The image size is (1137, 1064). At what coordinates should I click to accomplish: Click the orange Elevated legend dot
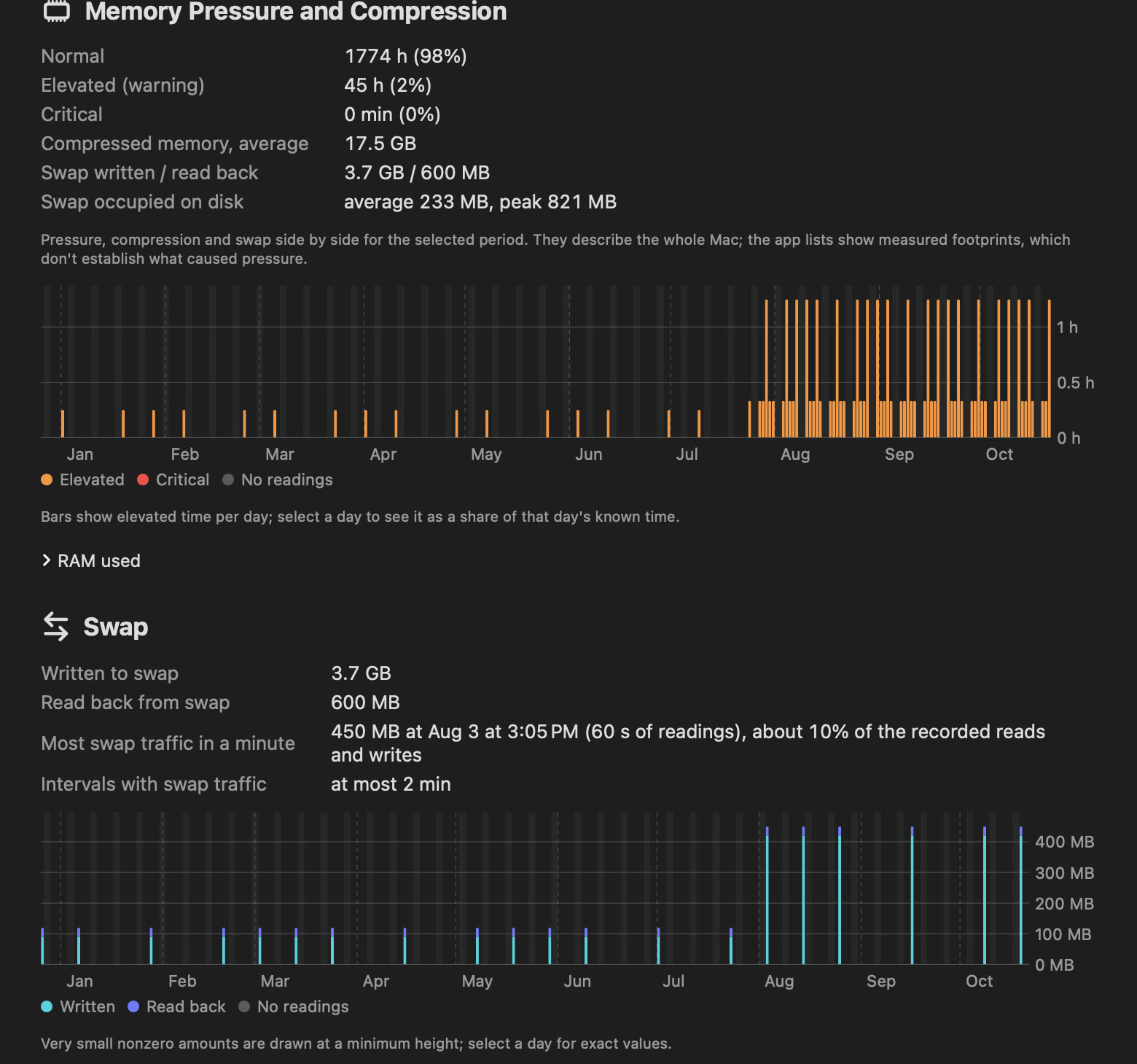[x=47, y=480]
